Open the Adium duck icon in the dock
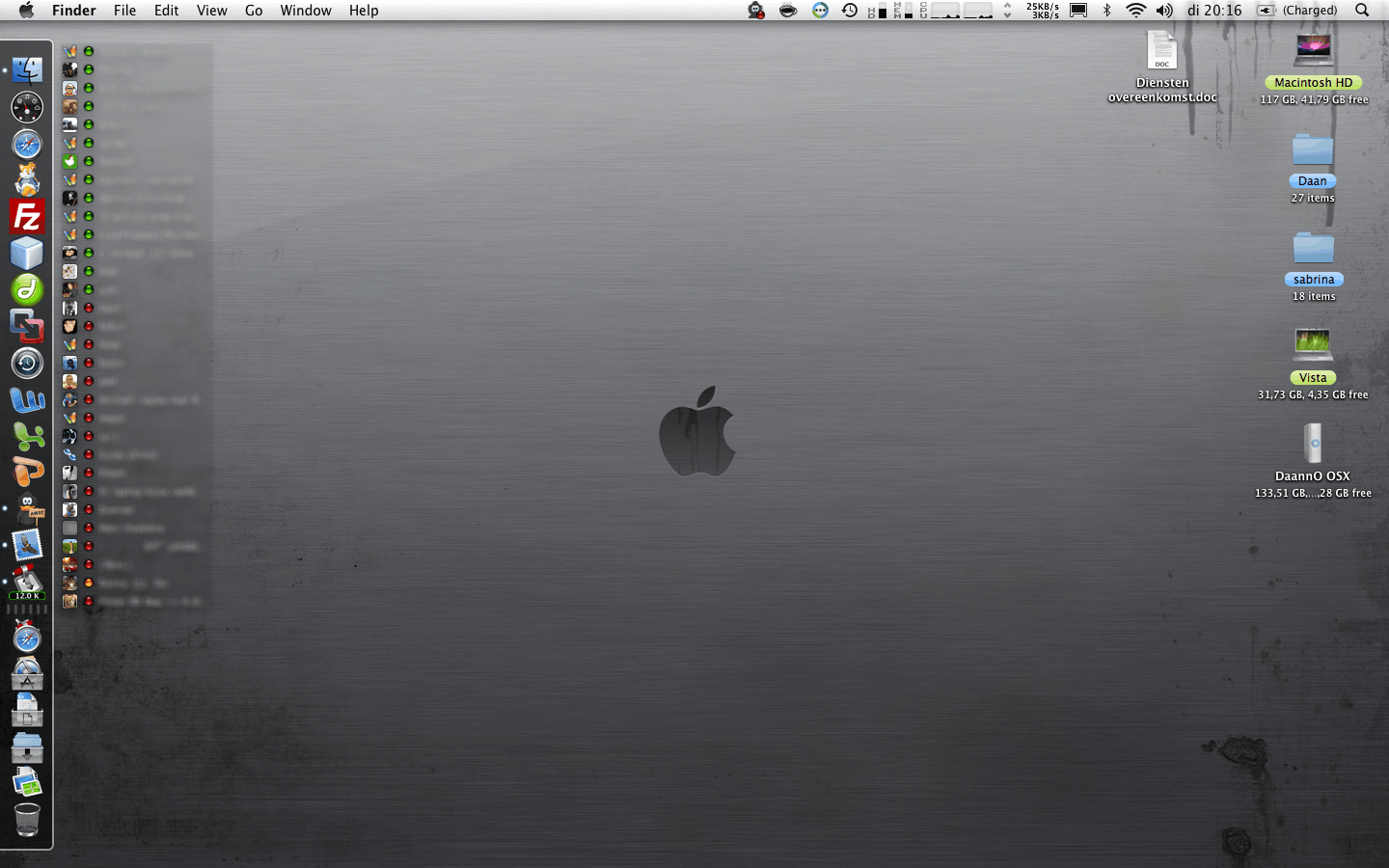Screen dimensions: 1389x868 point(27,508)
